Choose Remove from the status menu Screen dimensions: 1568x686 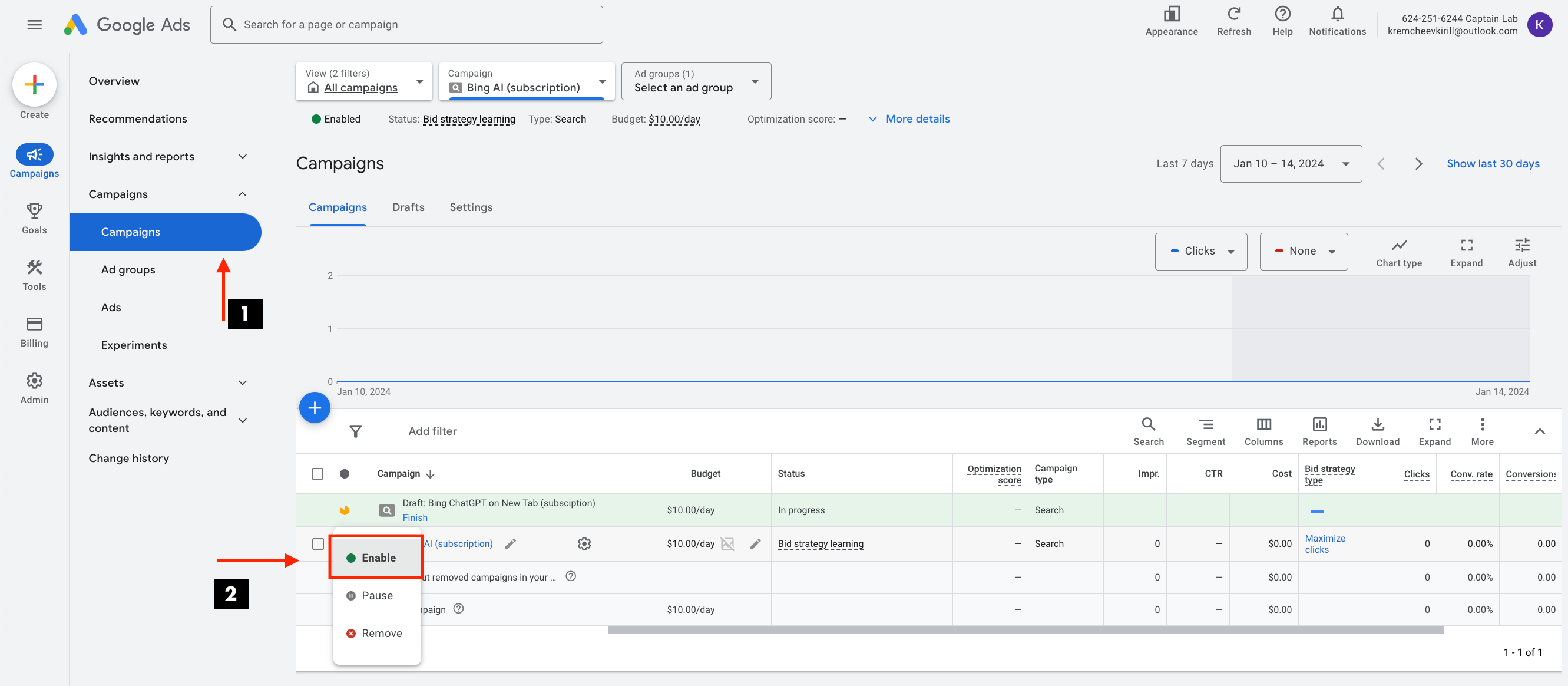point(381,633)
